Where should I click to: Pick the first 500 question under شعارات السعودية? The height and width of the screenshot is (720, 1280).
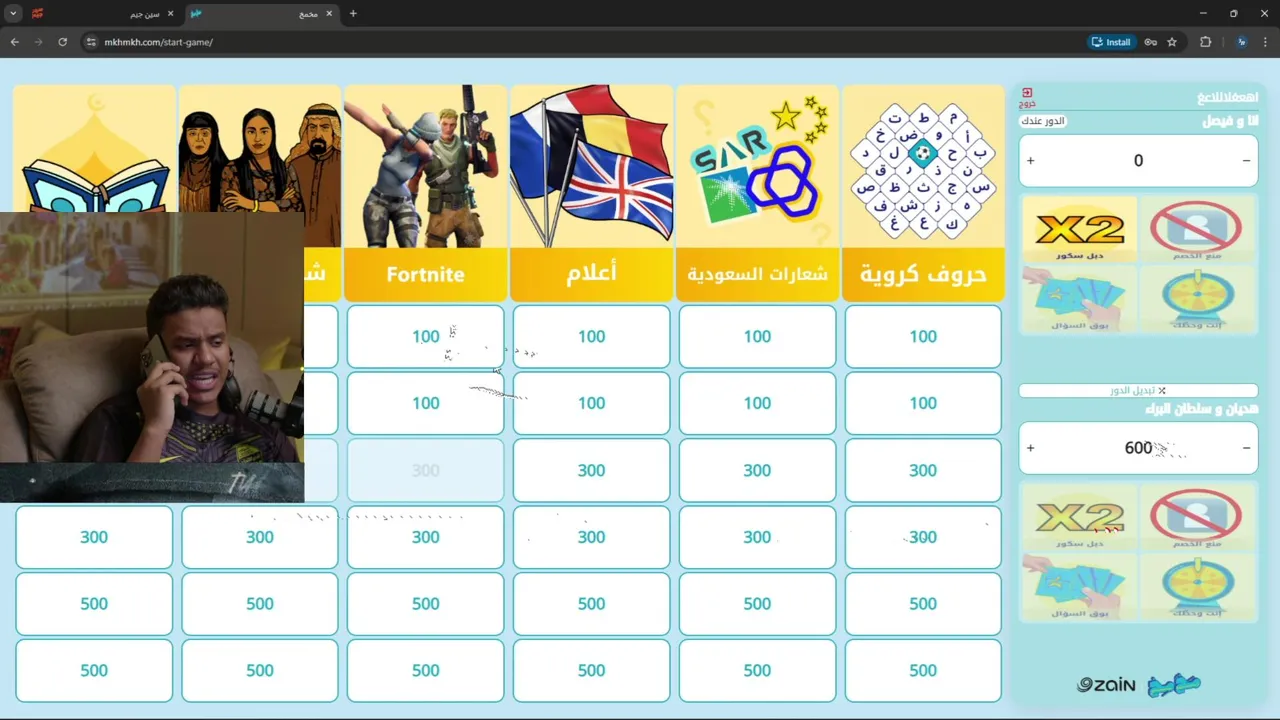click(757, 604)
